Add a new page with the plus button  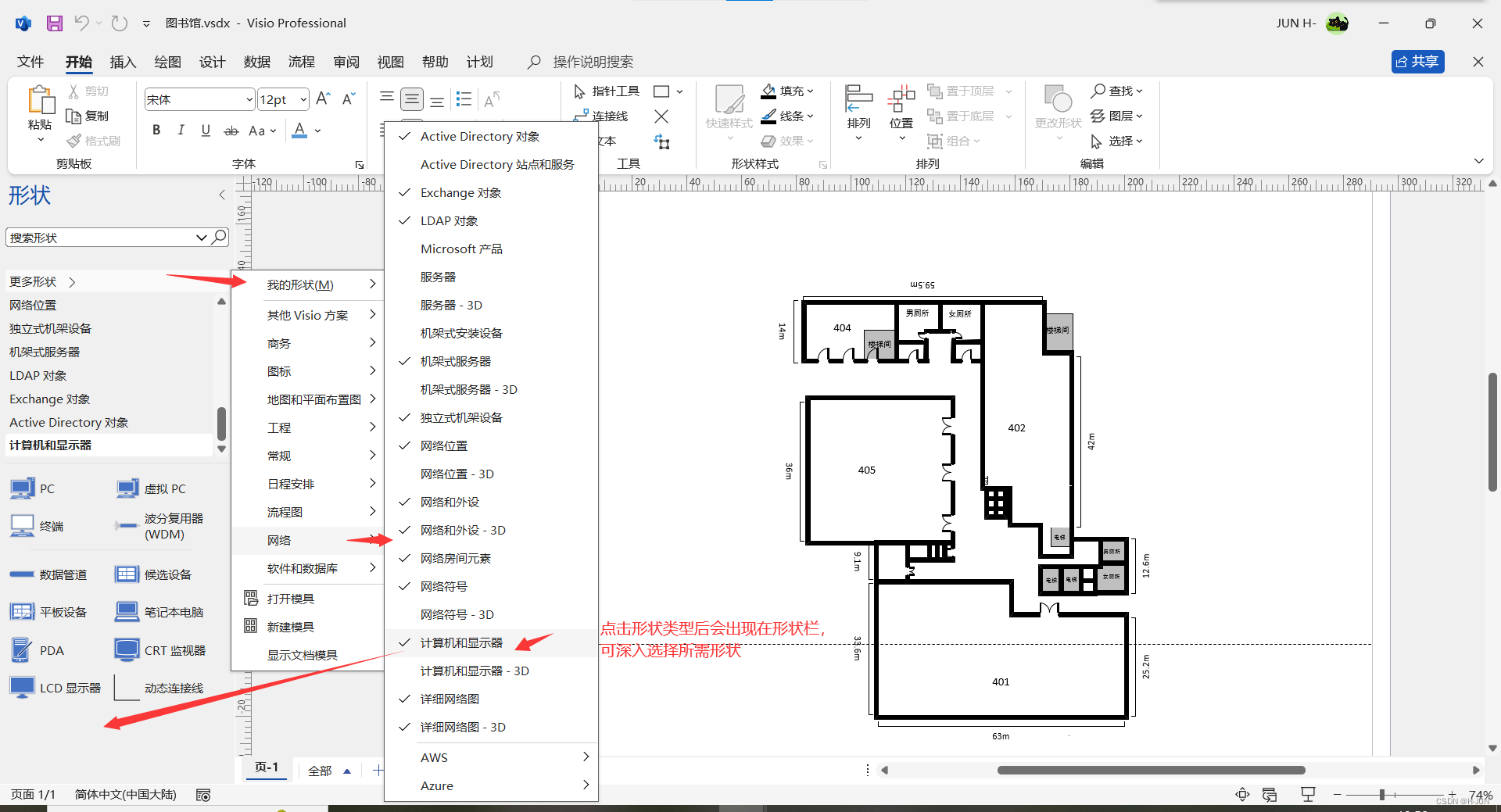378,771
